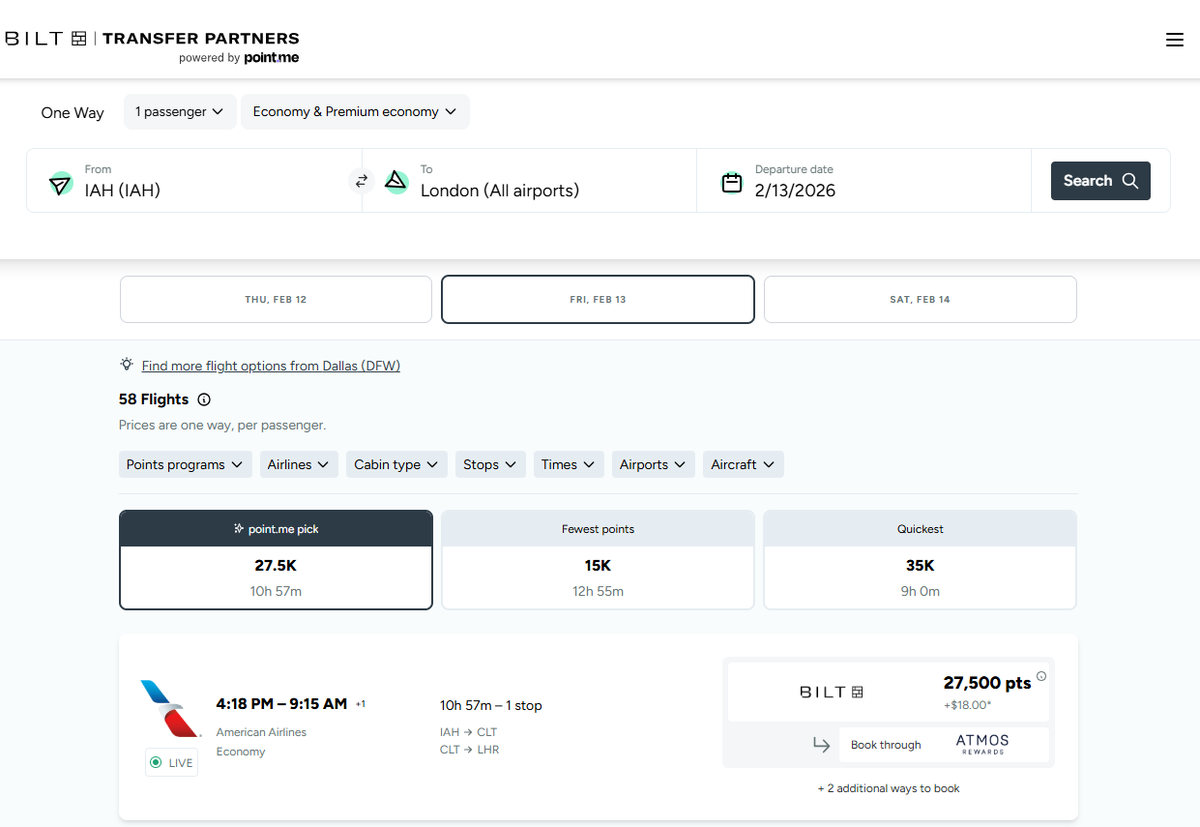This screenshot has width=1200, height=827.
Task: Switch to Saturday, Feb 14 date tab
Action: coord(919,299)
